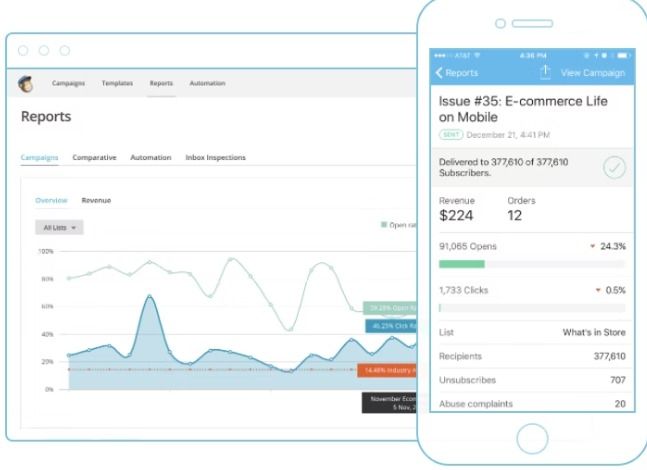Open the Templates menu item

coord(117,83)
